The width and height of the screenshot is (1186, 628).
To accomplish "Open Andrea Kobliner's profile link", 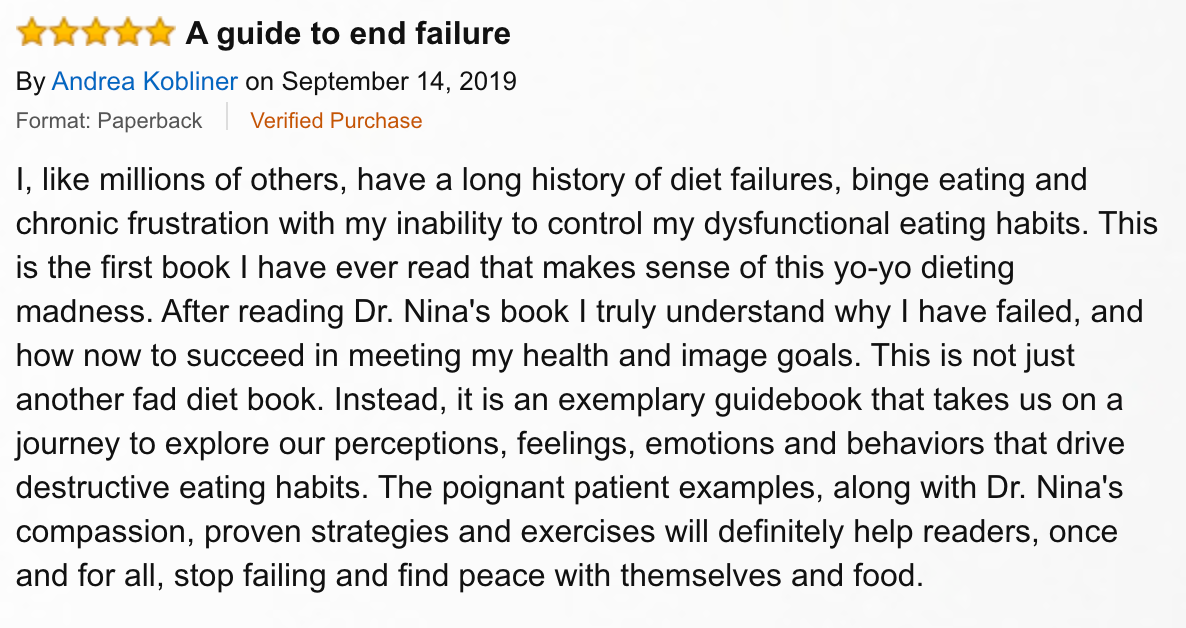I will point(144,81).
